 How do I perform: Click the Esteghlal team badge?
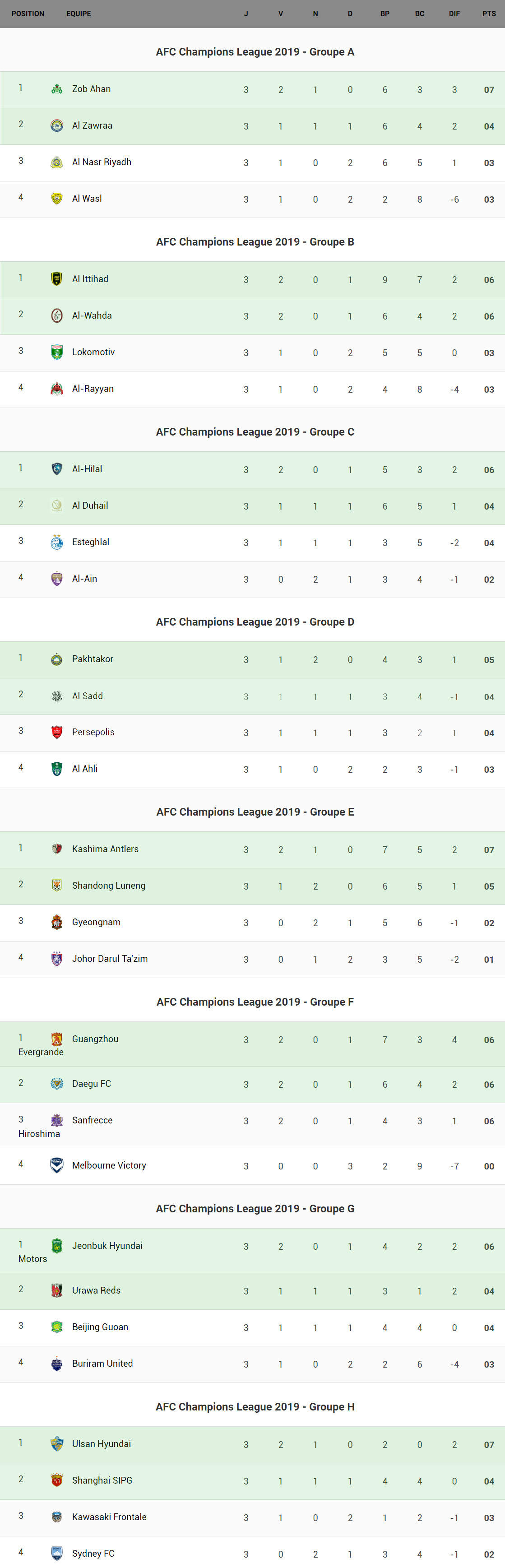56,543
